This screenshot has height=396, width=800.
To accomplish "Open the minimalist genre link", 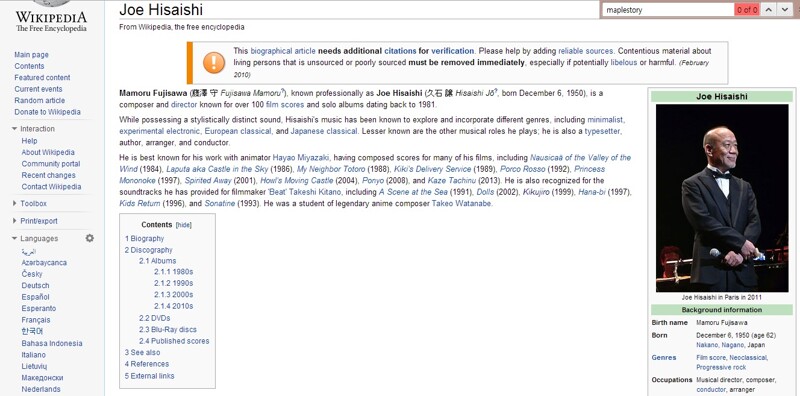I will (x=605, y=120).
